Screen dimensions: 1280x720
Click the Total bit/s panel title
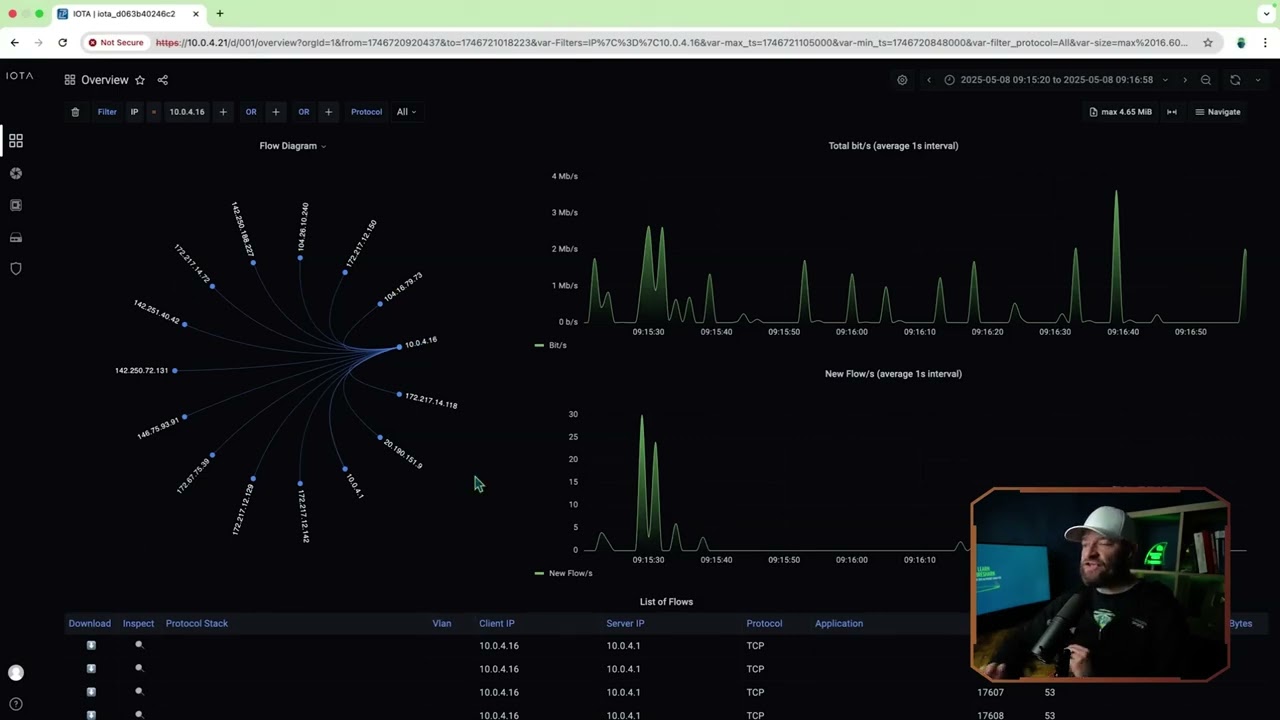pyautogui.click(x=893, y=146)
